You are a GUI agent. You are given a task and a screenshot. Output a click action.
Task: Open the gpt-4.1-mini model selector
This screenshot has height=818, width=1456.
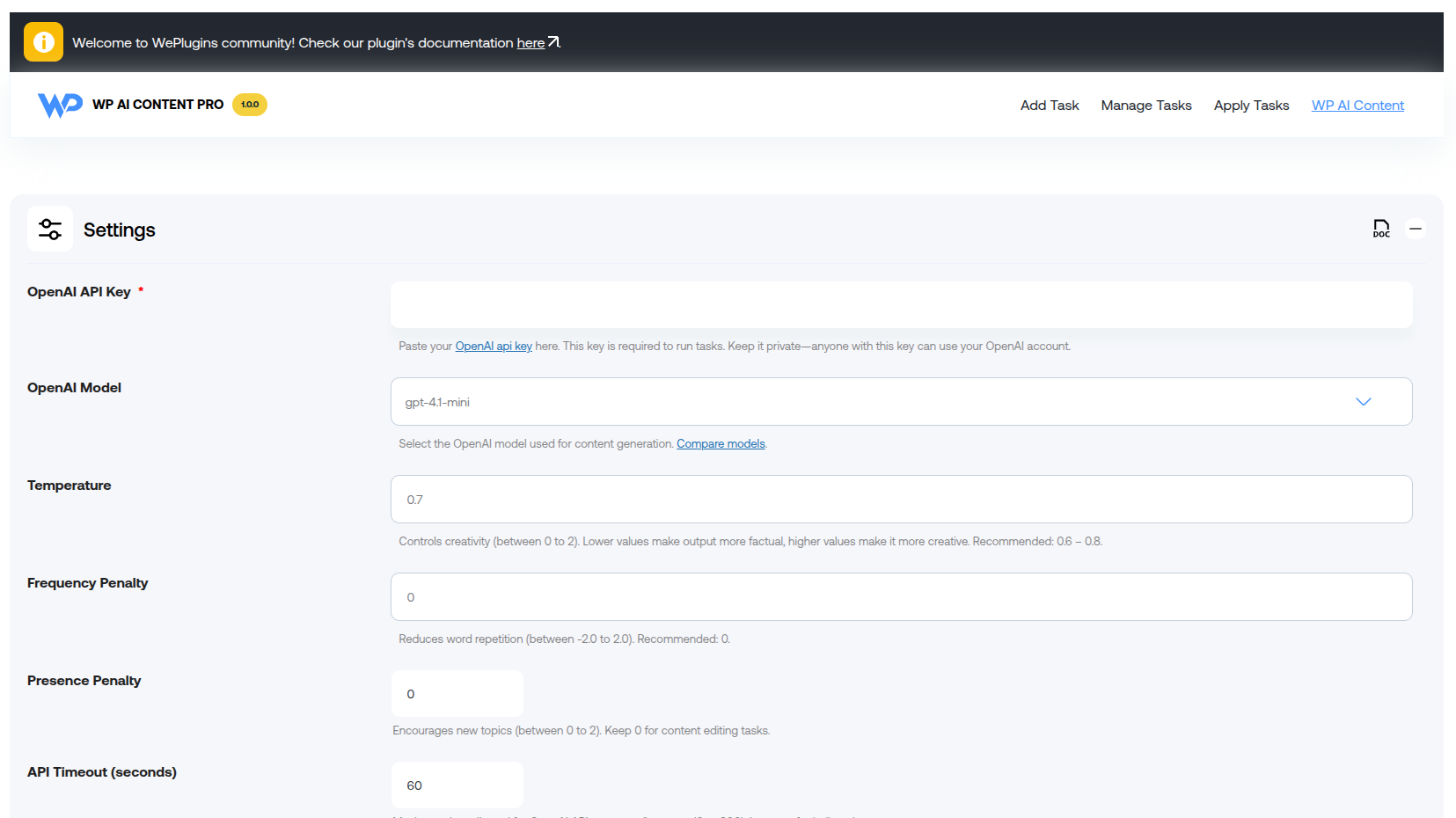(880, 402)
